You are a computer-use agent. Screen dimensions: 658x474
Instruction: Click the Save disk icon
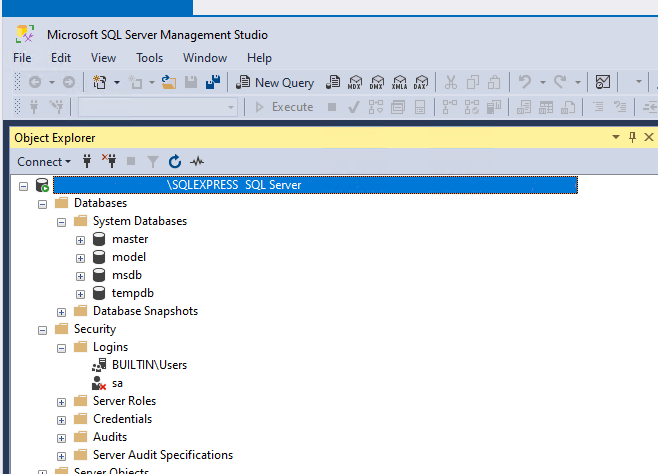pos(191,82)
